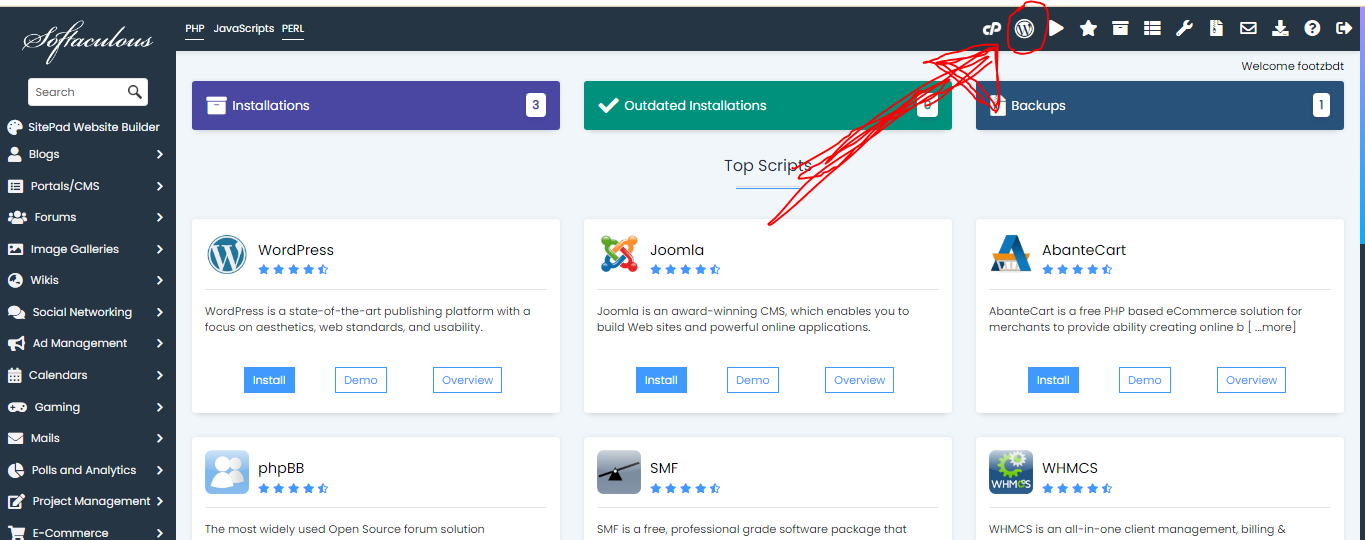Expand the Calendars category chevron
The height and width of the screenshot is (540, 1365).
[160, 375]
